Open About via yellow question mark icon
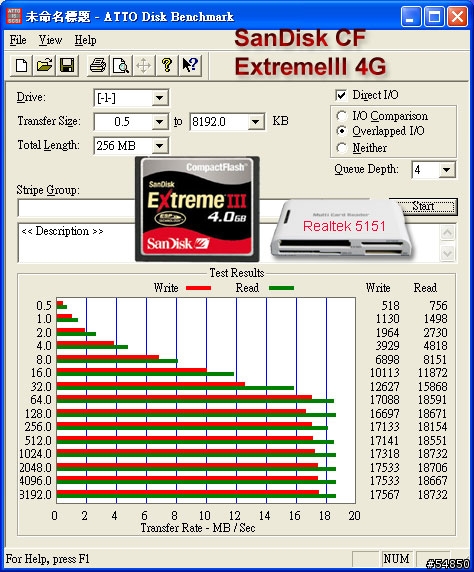The width and height of the screenshot is (474, 572). click(167, 66)
